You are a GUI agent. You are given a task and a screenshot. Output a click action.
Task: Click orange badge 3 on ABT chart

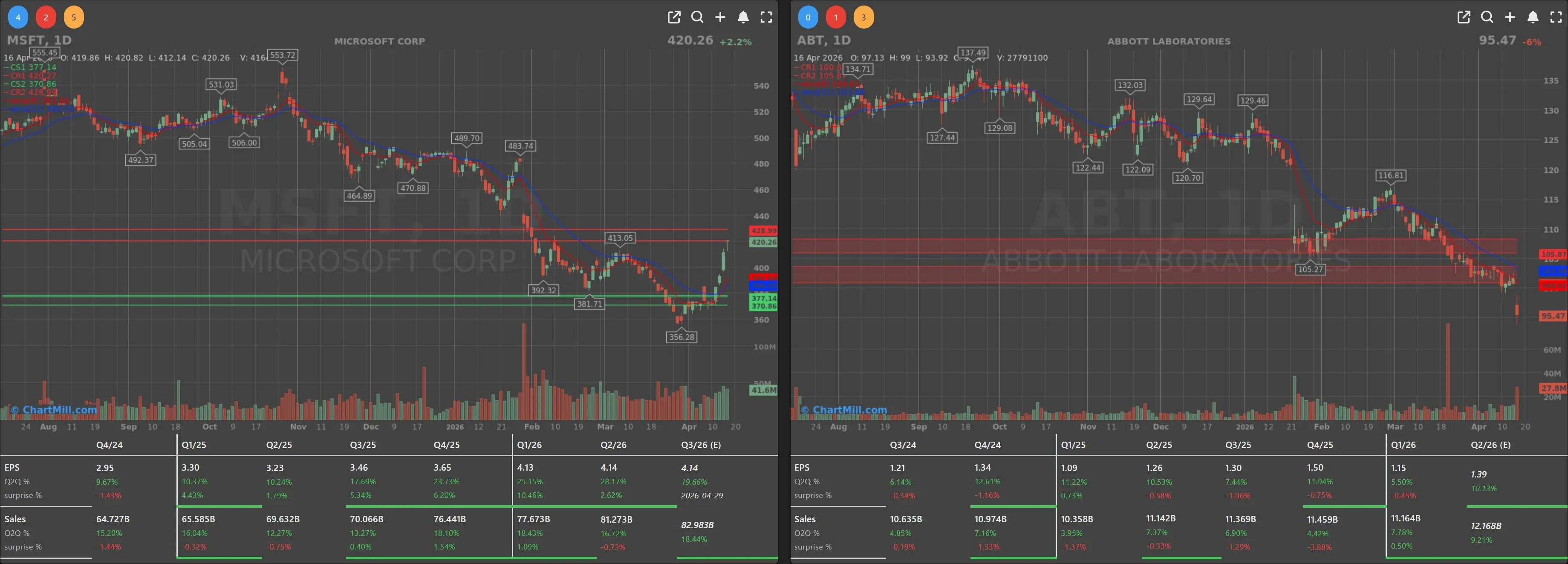(x=863, y=17)
